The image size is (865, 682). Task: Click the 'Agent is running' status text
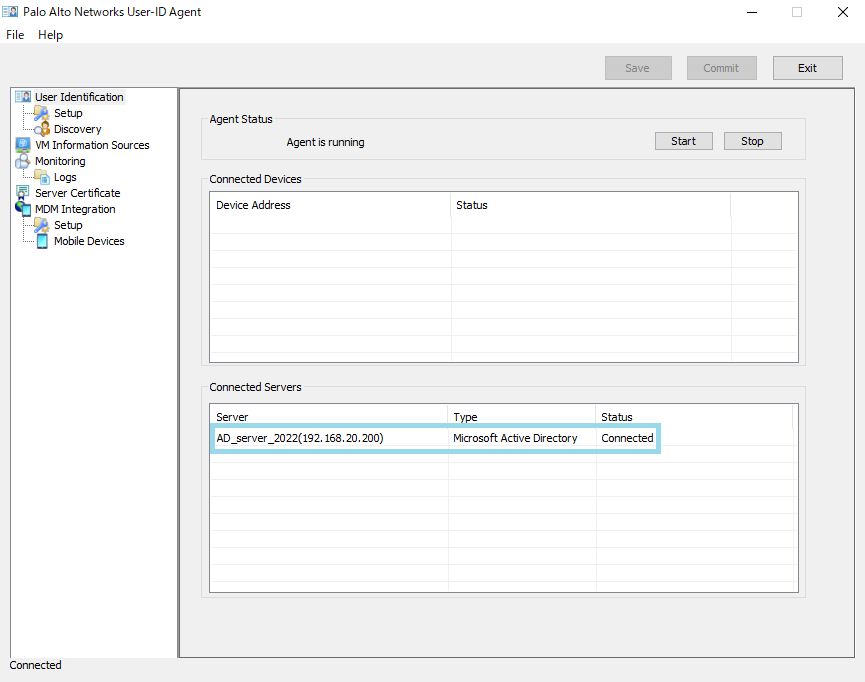pos(325,142)
